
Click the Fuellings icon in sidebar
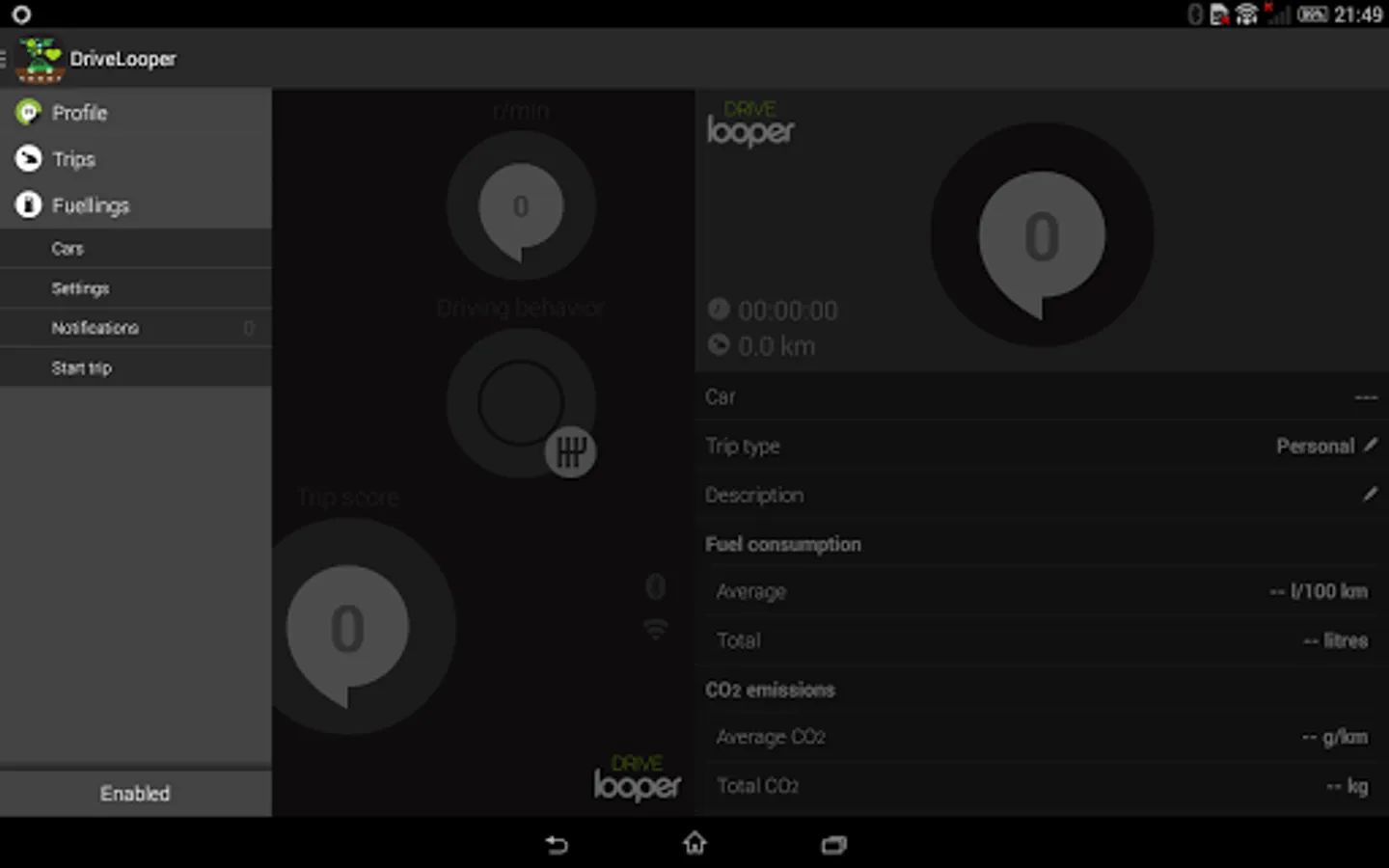tap(29, 204)
